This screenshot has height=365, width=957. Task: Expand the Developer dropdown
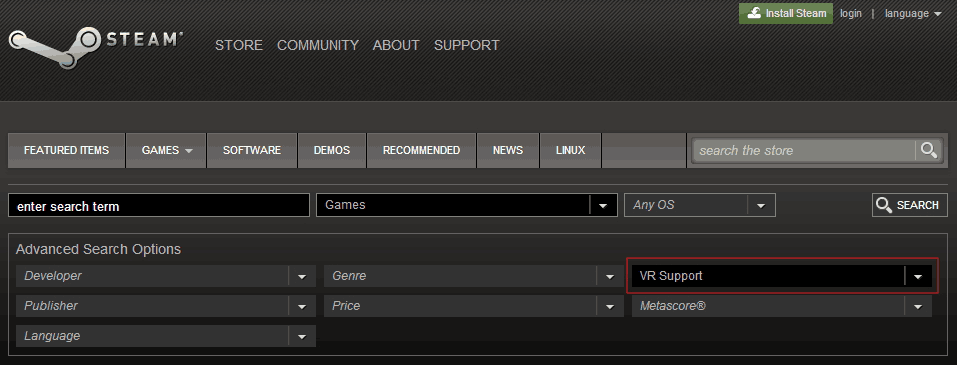pos(166,276)
